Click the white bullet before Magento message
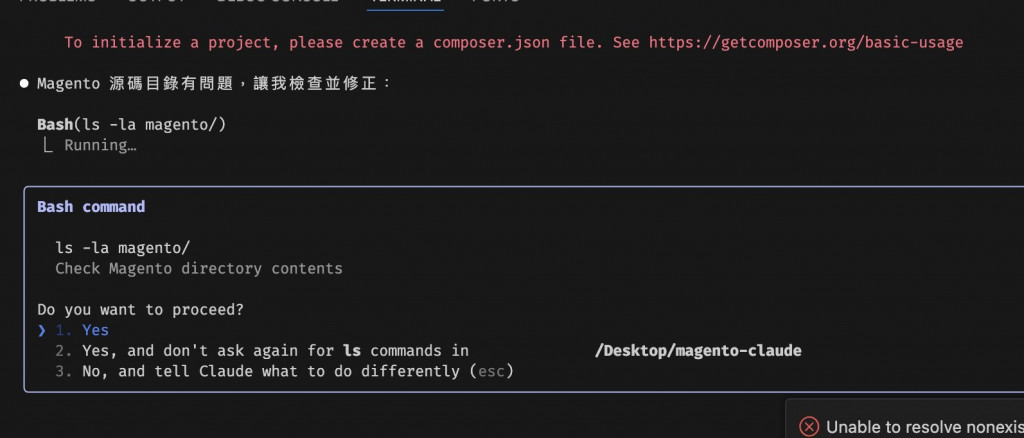Screen dimensions: 1024x438 tap(24, 84)
